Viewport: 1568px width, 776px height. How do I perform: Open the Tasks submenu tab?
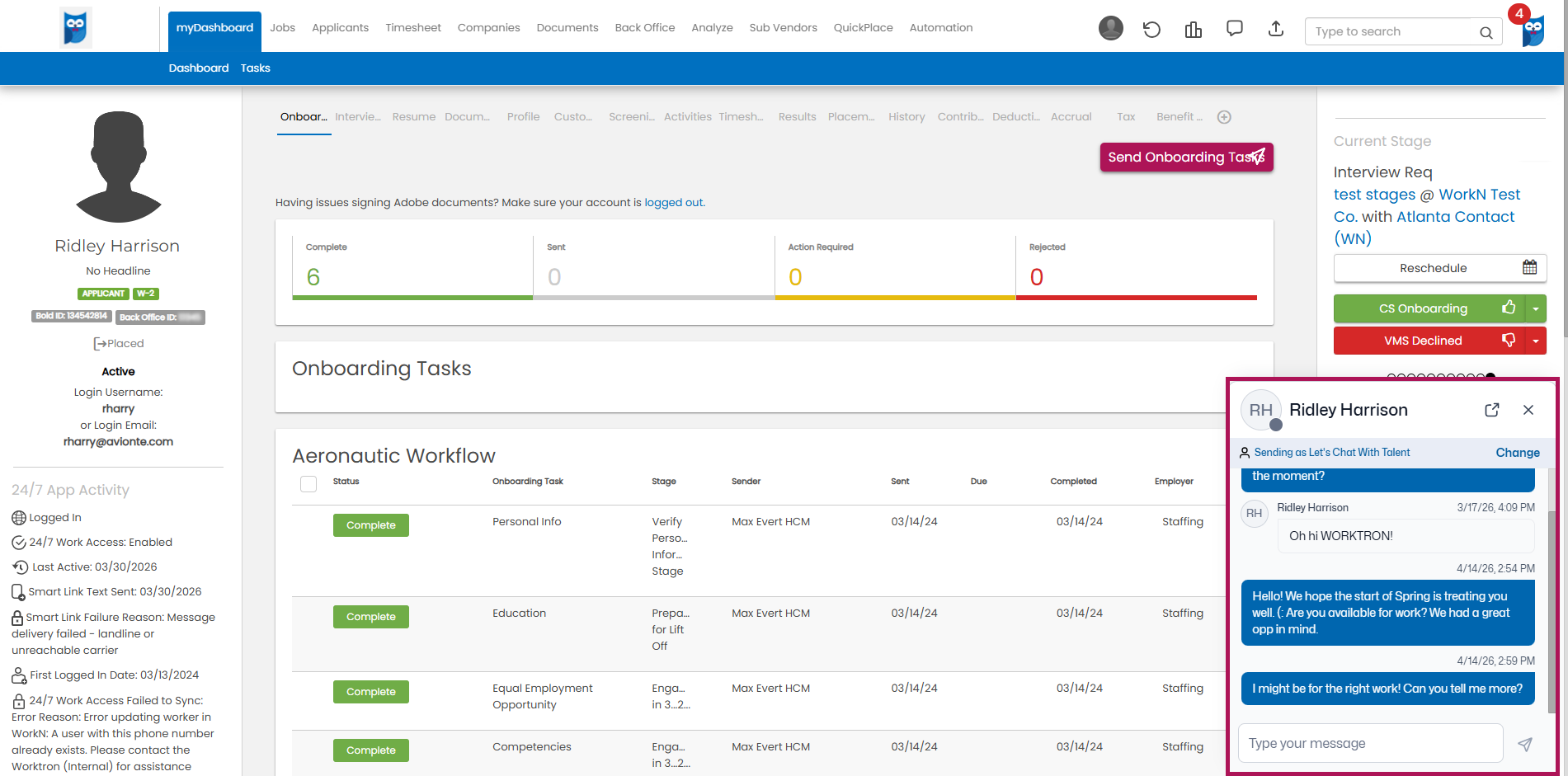point(255,68)
